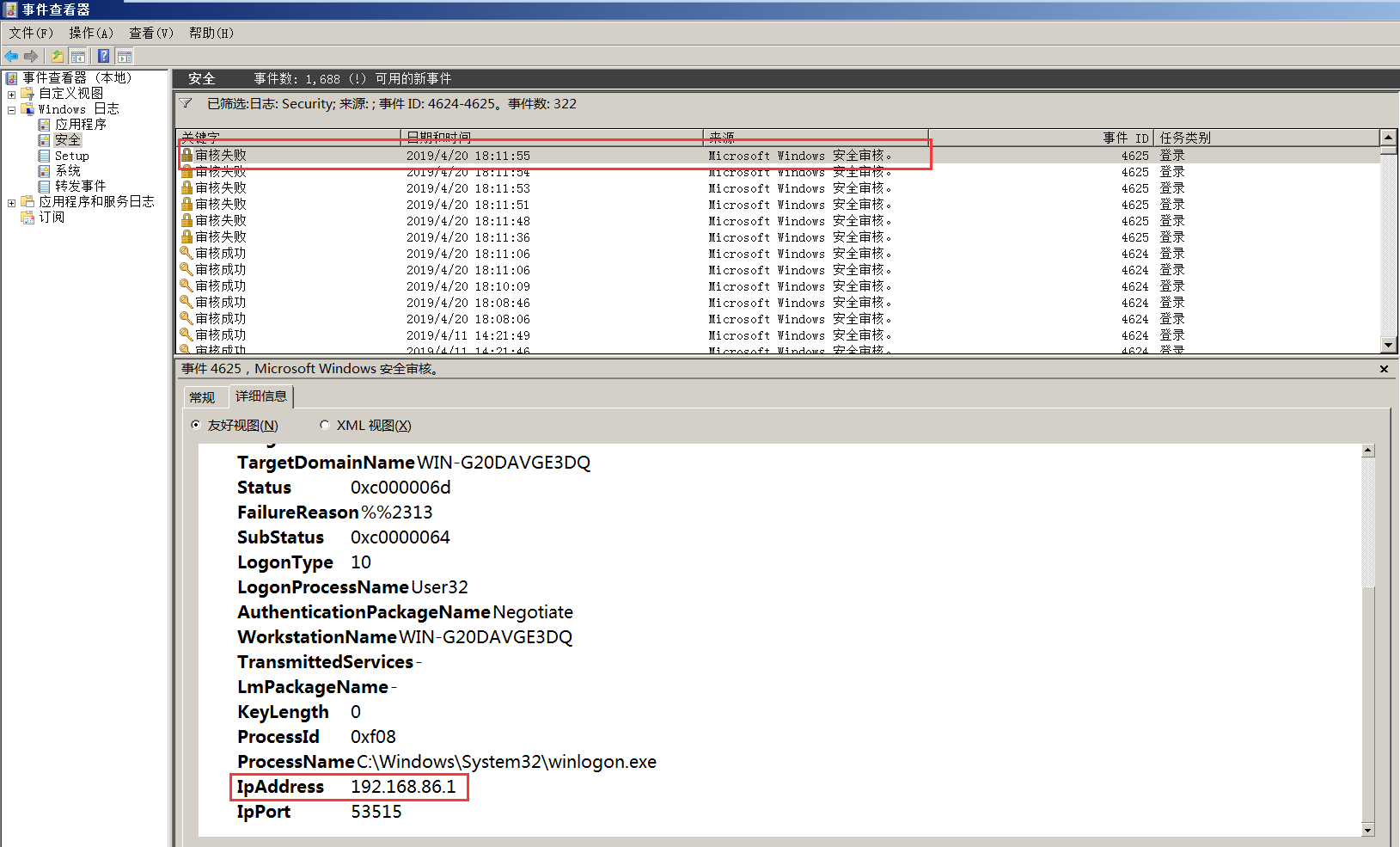Viewport: 1400px width, 847px height.
Task: Click the IpPort value 53515
Action: tap(376, 812)
